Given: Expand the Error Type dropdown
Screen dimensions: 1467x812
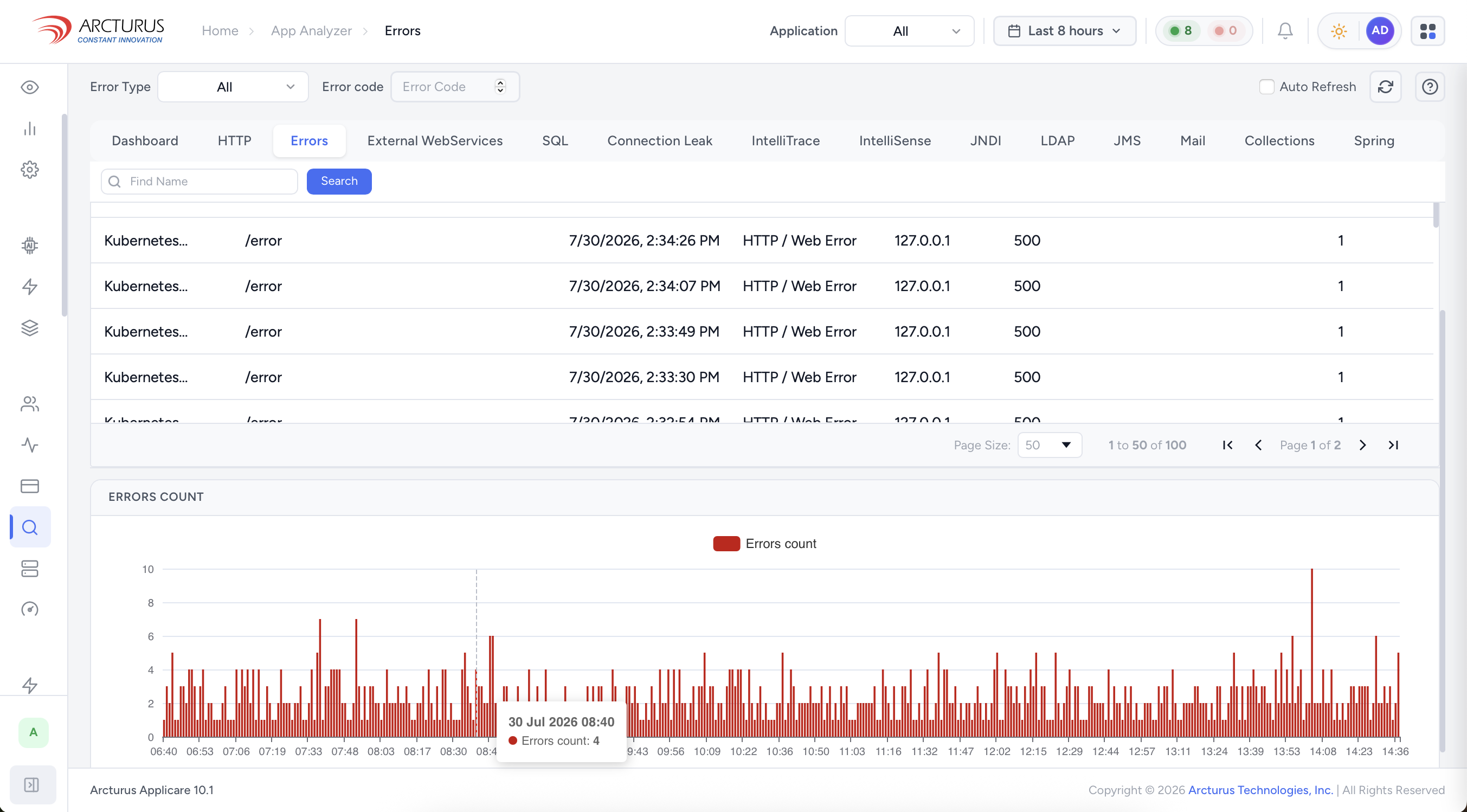Looking at the screenshot, I should (x=233, y=87).
